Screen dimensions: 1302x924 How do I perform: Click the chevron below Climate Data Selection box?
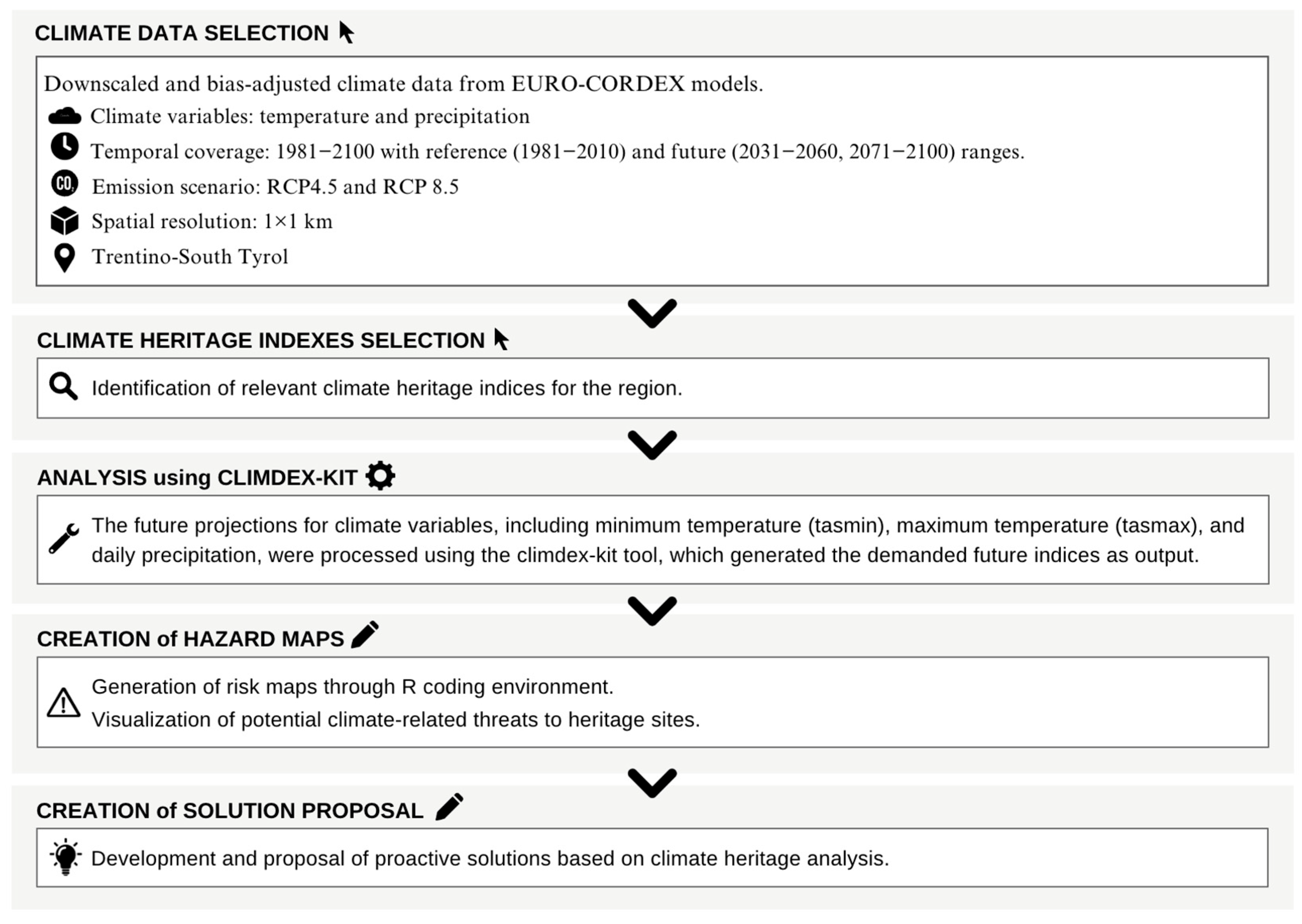point(652,313)
